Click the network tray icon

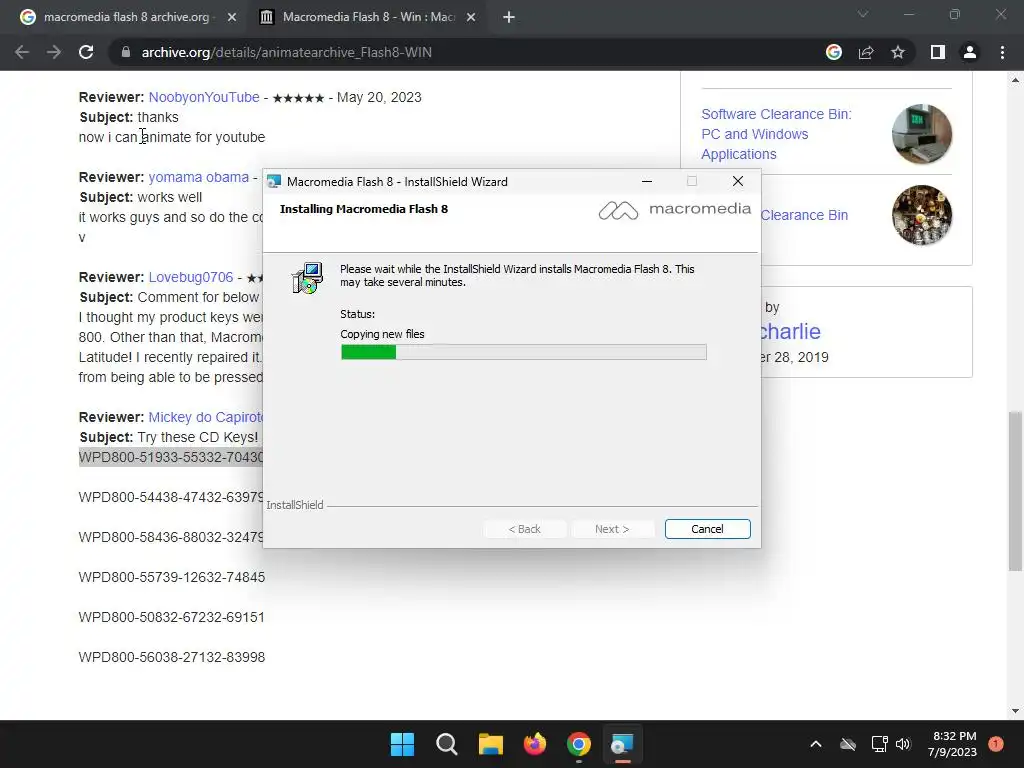879,744
